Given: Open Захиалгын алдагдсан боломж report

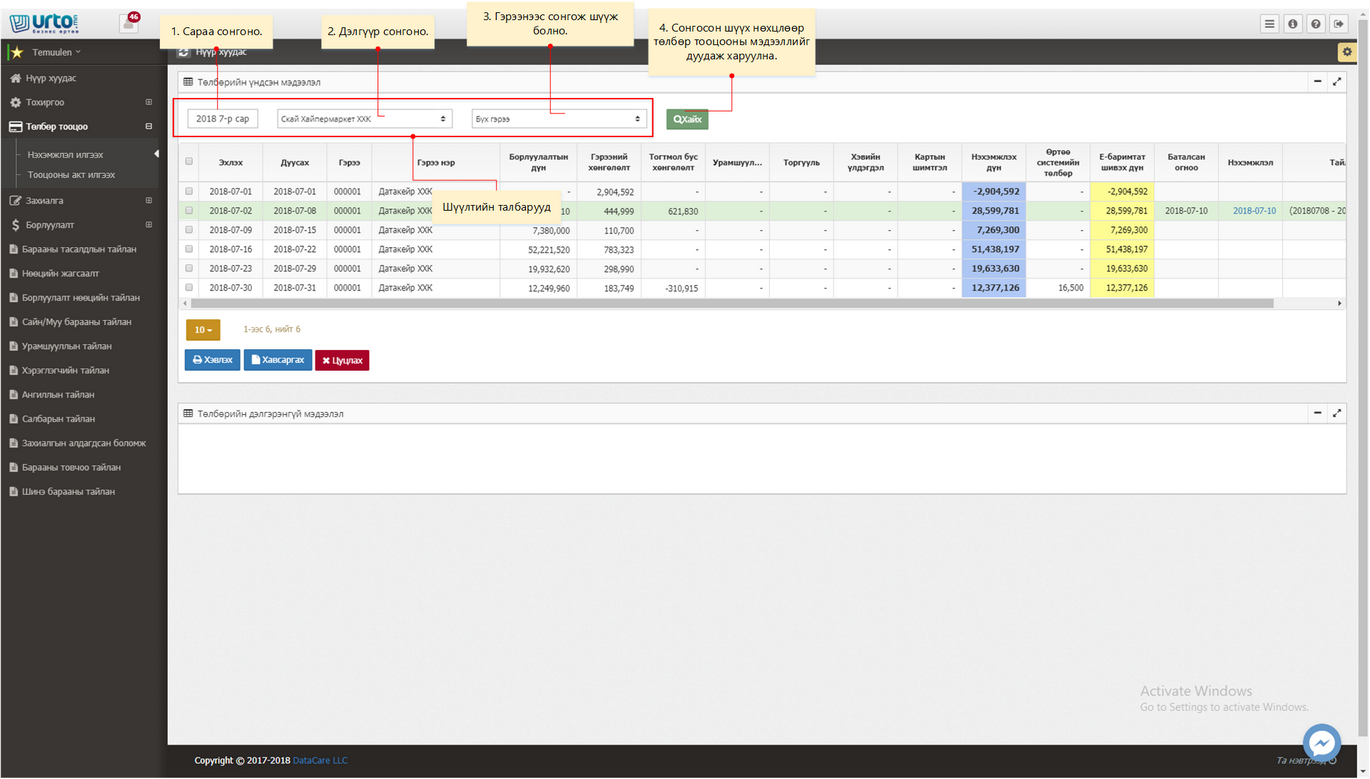Looking at the screenshot, I should click(83, 443).
